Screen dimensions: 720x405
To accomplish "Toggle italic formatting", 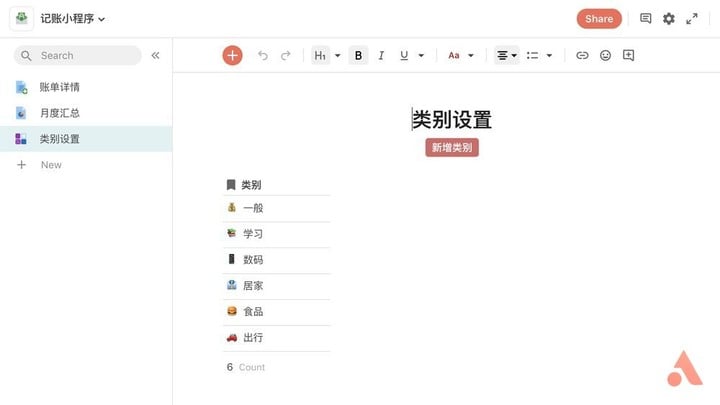I will tap(381, 56).
